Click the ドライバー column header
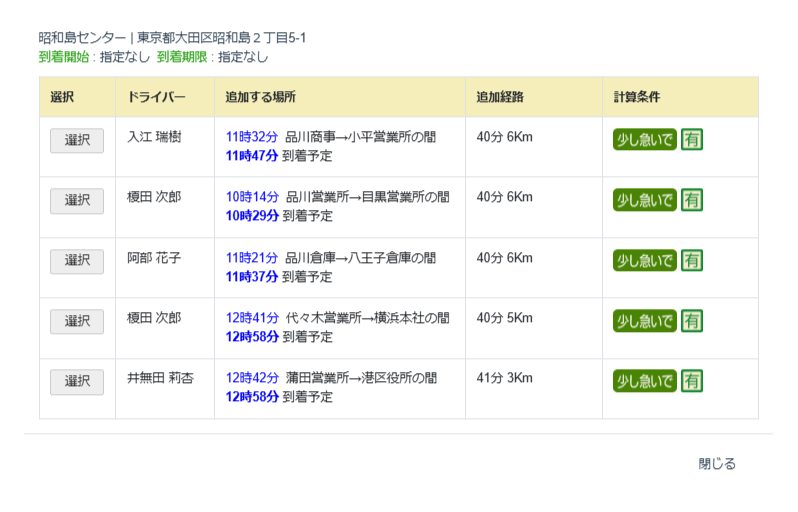This screenshot has width=798, height=512. (156, 97)
